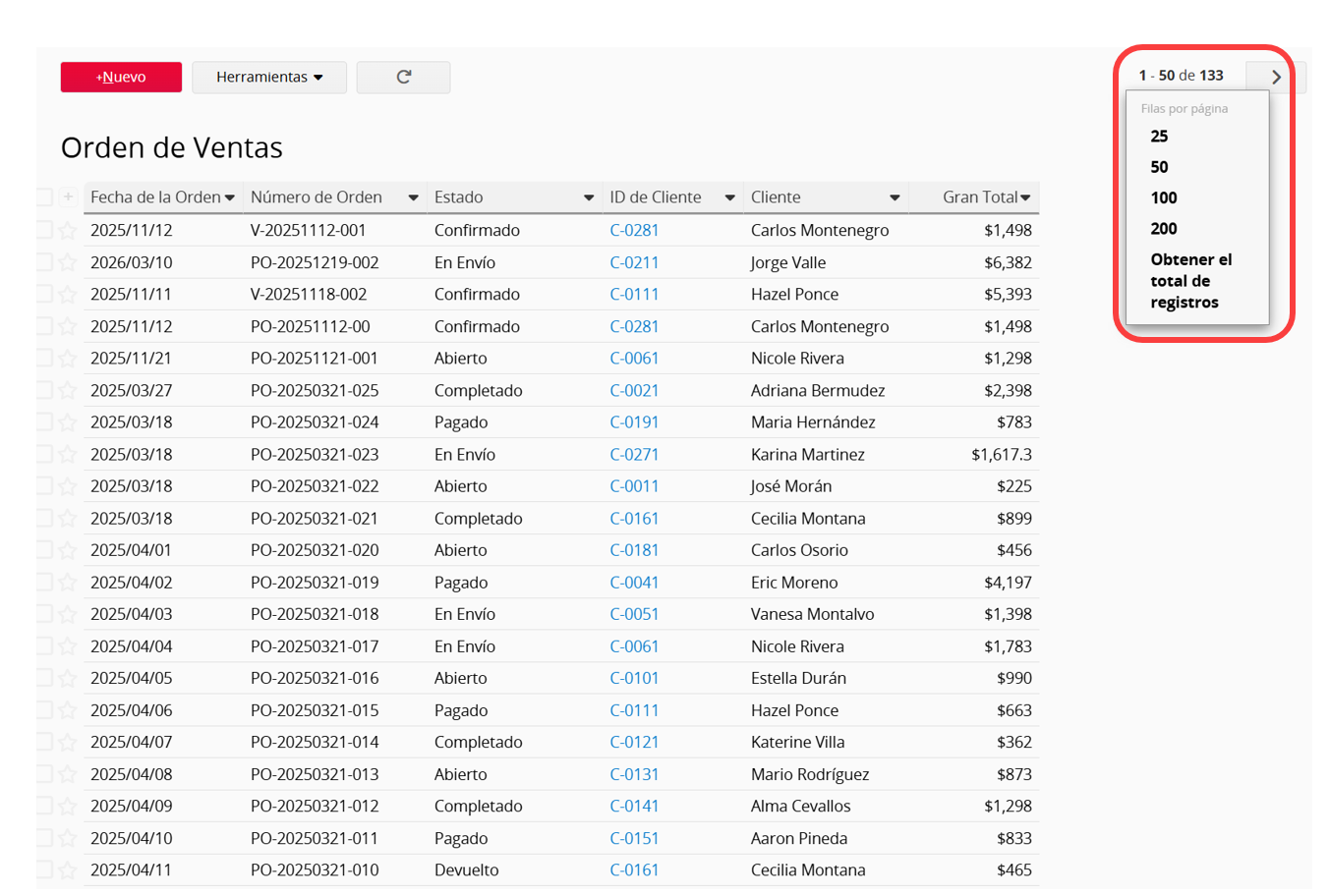Tick the select-all checkbox in header
Viewport: 1329px width, 896px height.
coord(44,197)
